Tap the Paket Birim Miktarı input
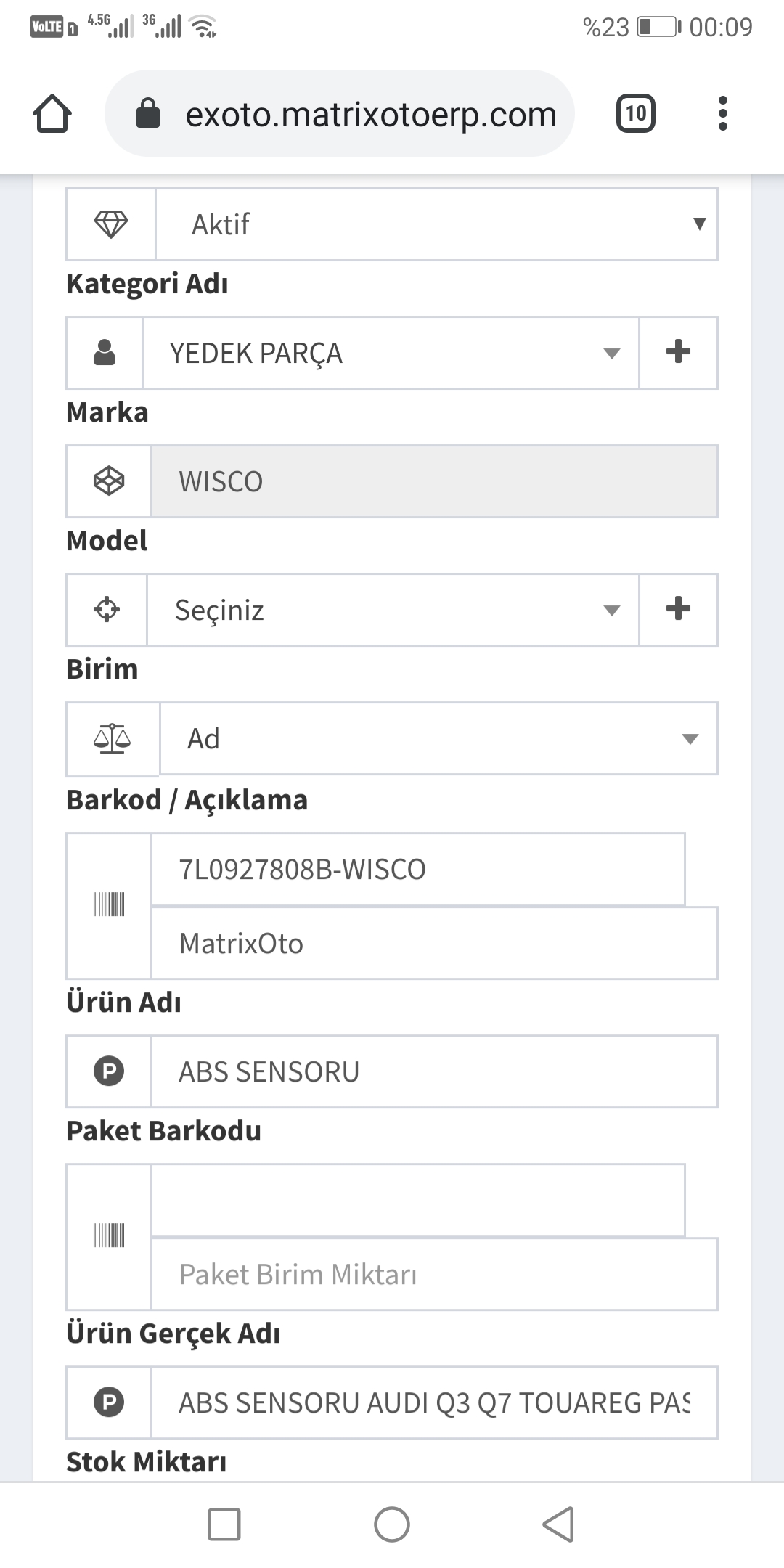Viewport: 784px width, 1568px height. [x=433, y=1275]
